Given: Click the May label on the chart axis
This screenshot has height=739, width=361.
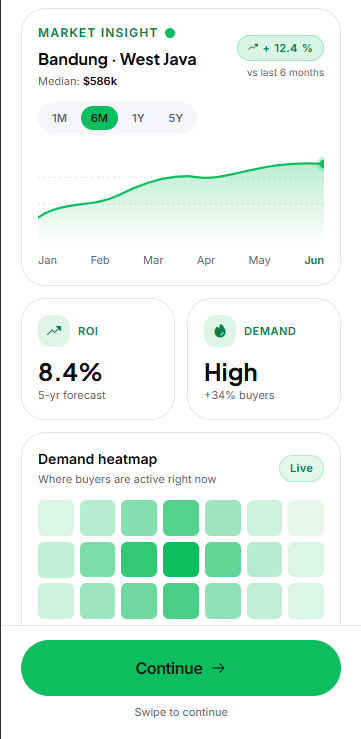Looking at the screenshot, I should tap(259, 260).
